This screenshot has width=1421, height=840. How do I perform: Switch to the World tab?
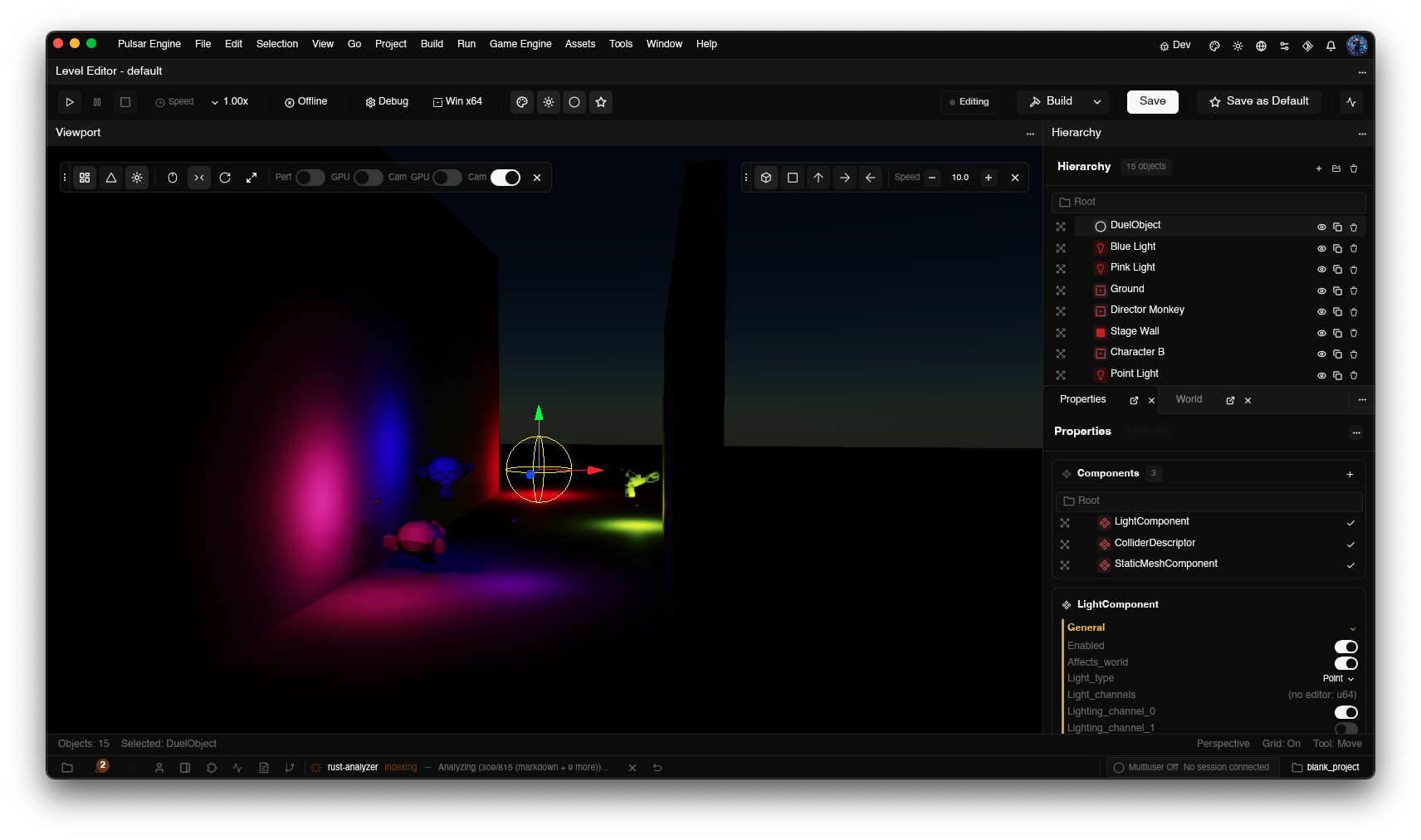pos(1189,399)
